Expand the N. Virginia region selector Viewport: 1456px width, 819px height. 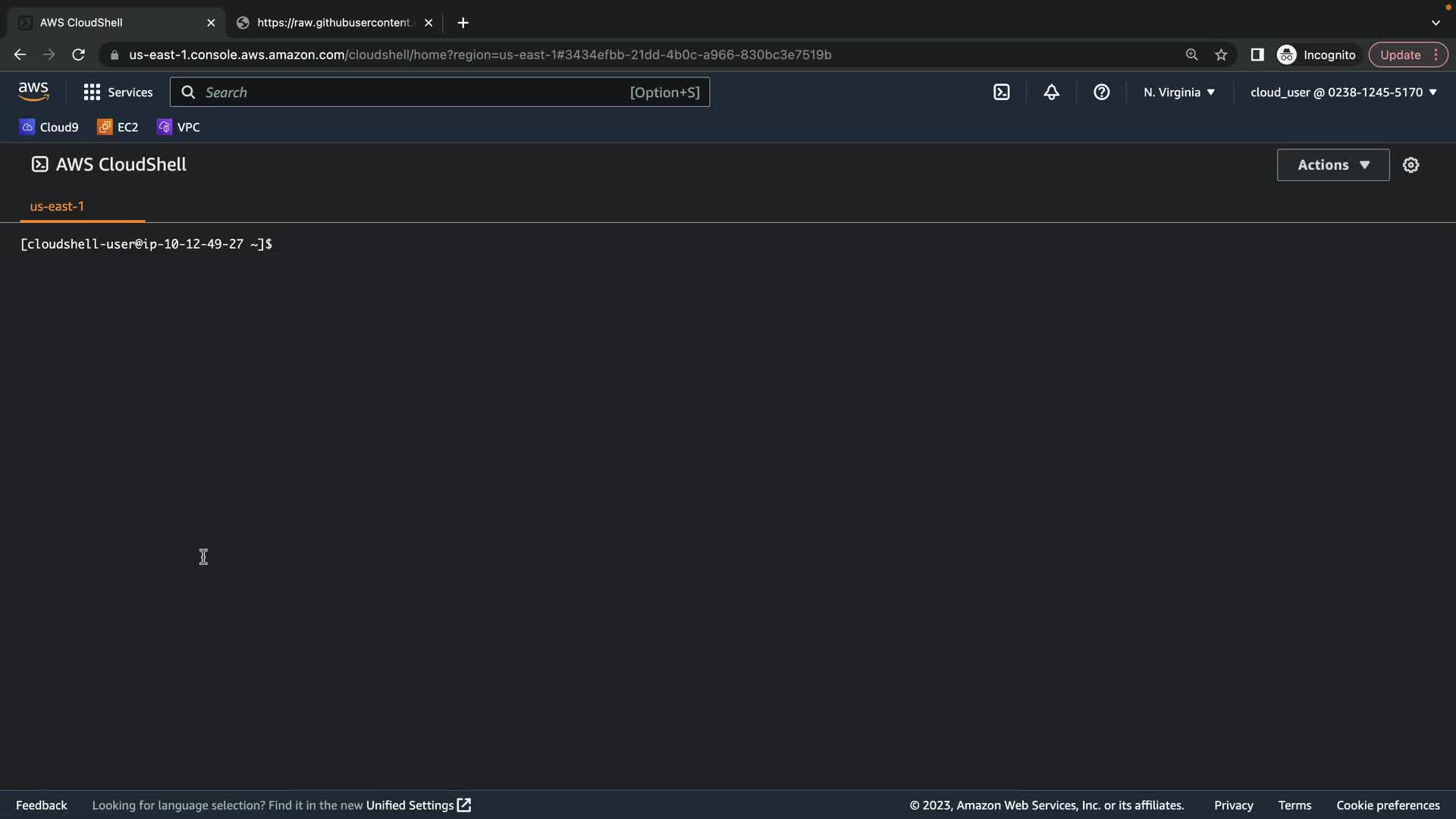coord(1178,93)
